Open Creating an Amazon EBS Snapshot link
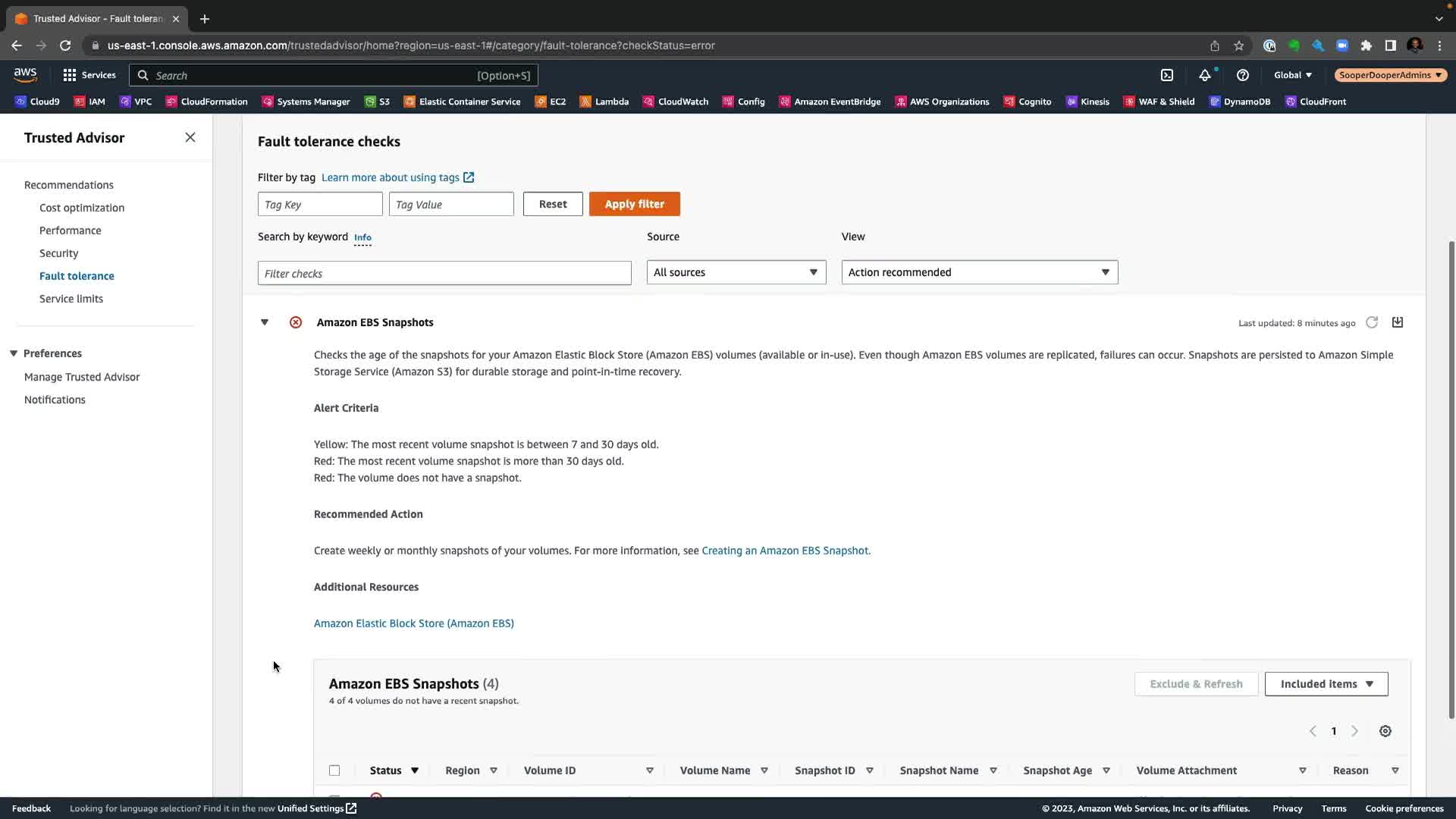Image resolution: width=1456 pixels, height=819 pixels. tap(785, 551)
